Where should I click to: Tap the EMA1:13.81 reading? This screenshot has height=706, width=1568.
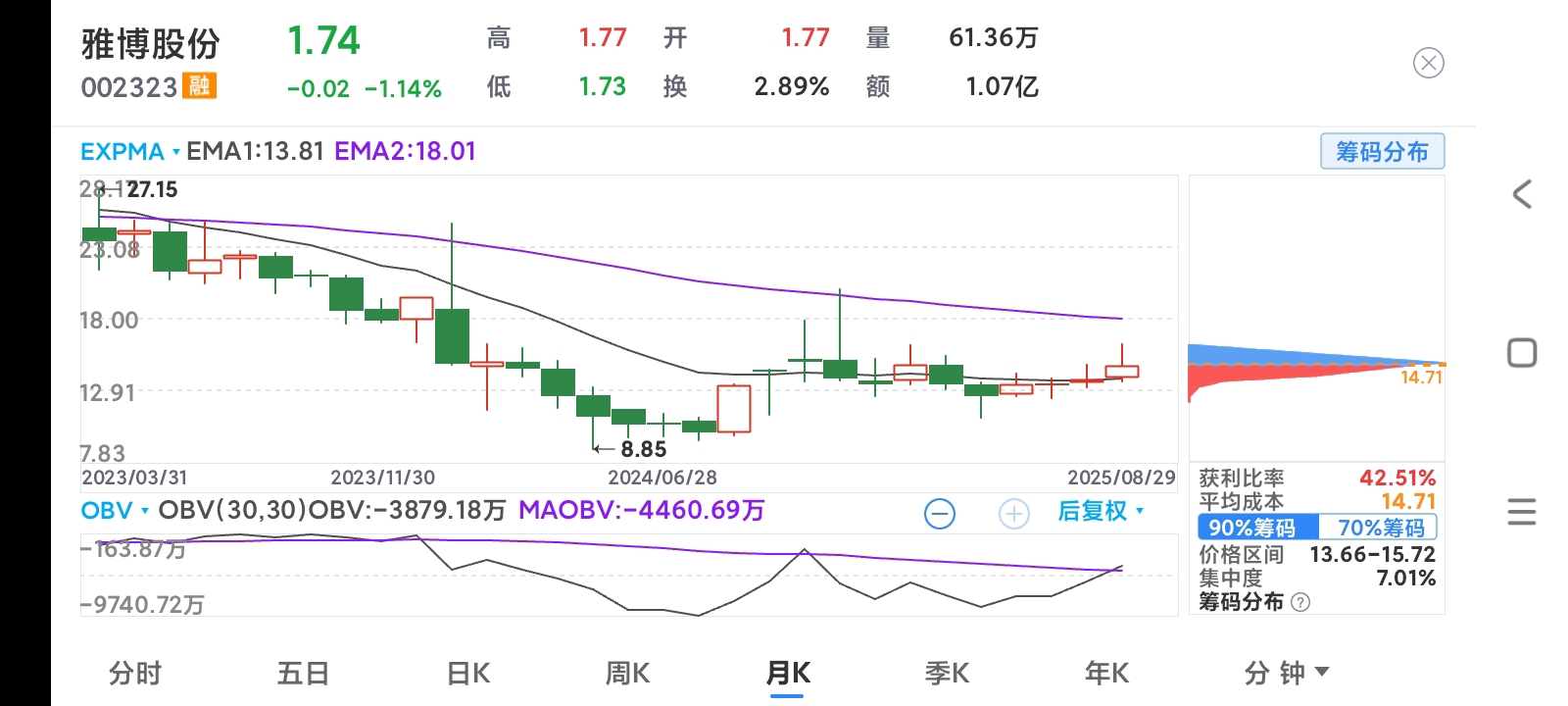pos(255,151)
